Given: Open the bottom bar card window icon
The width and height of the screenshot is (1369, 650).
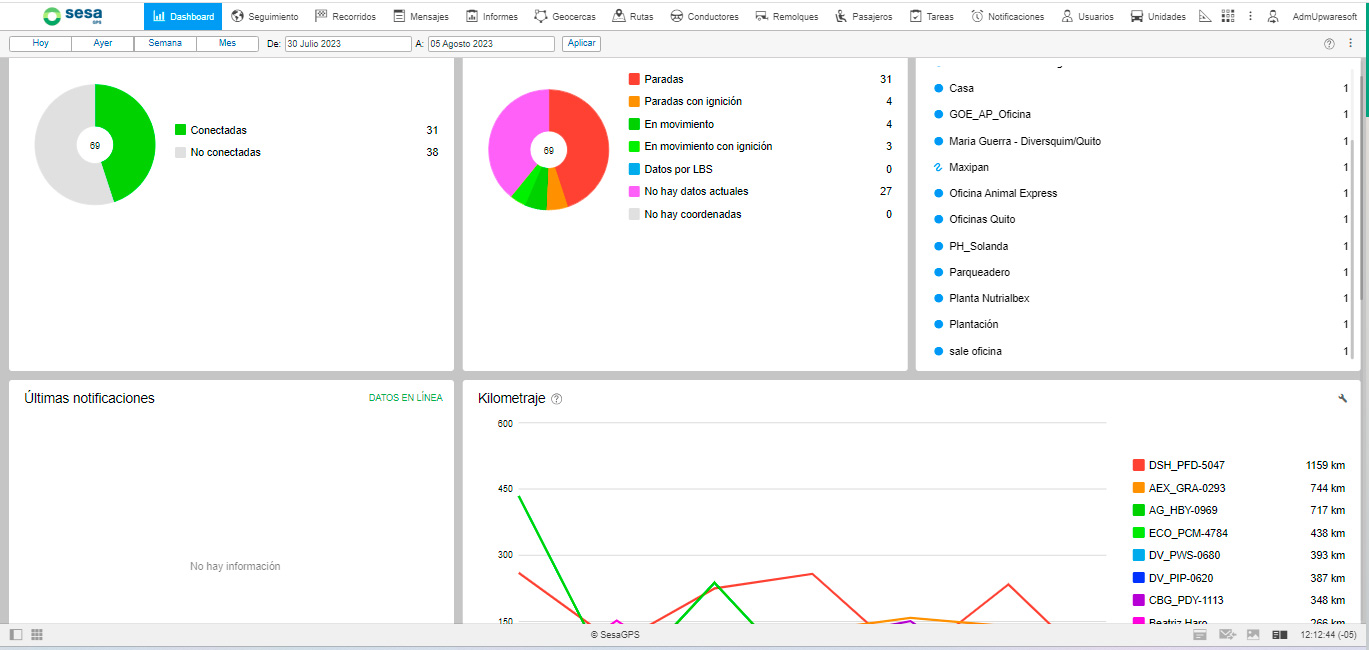Looking at the screenshot, I should 1200,635.
